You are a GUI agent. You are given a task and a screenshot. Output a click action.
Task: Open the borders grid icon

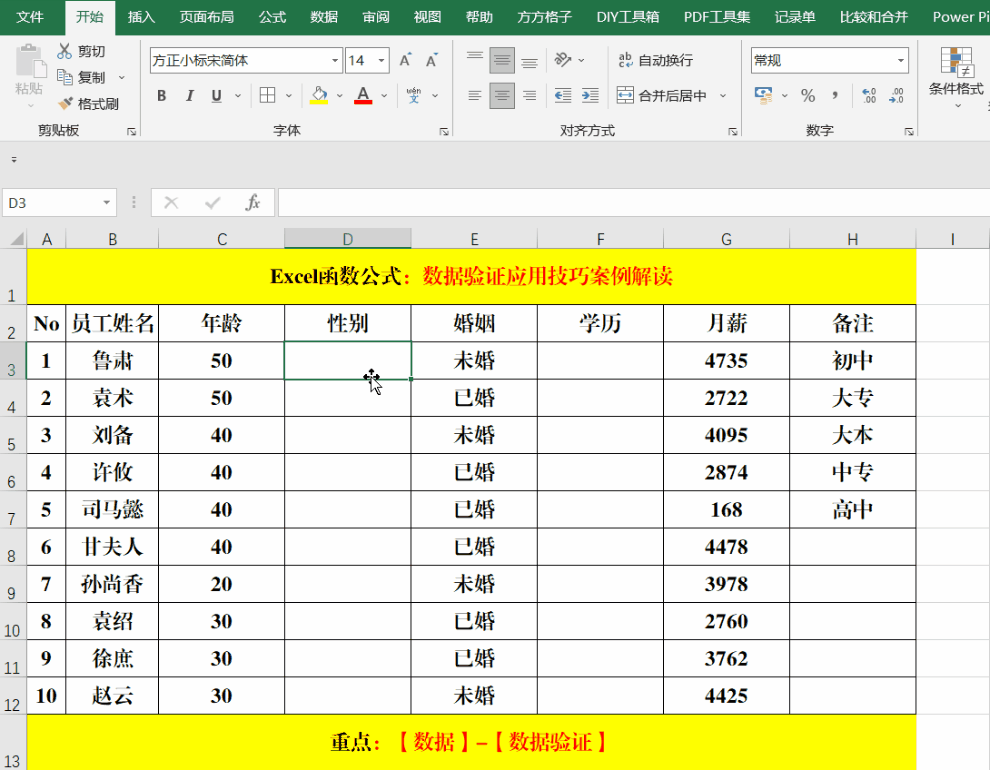(x=268, y=95)
